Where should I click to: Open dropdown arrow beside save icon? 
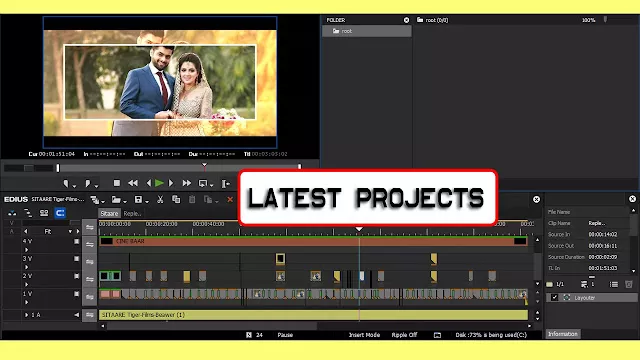[147, 202]
